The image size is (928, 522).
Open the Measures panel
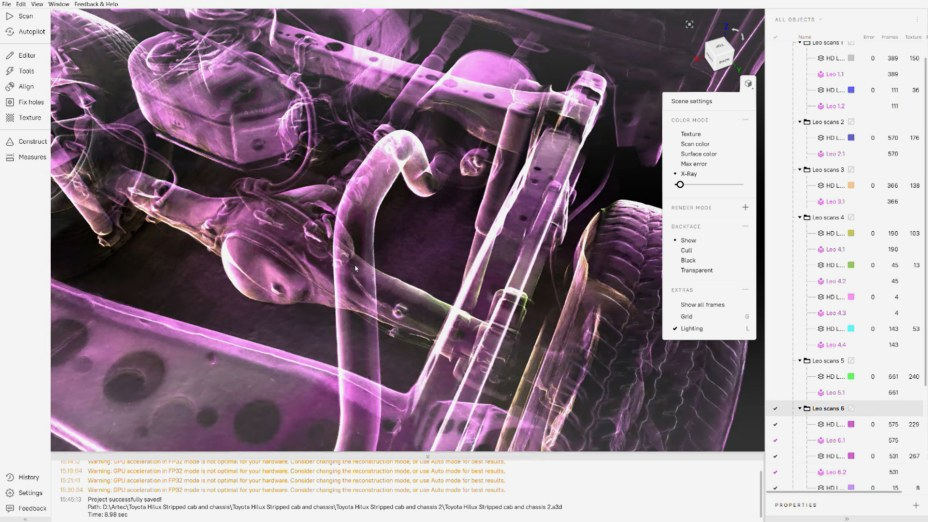point(31,157)
